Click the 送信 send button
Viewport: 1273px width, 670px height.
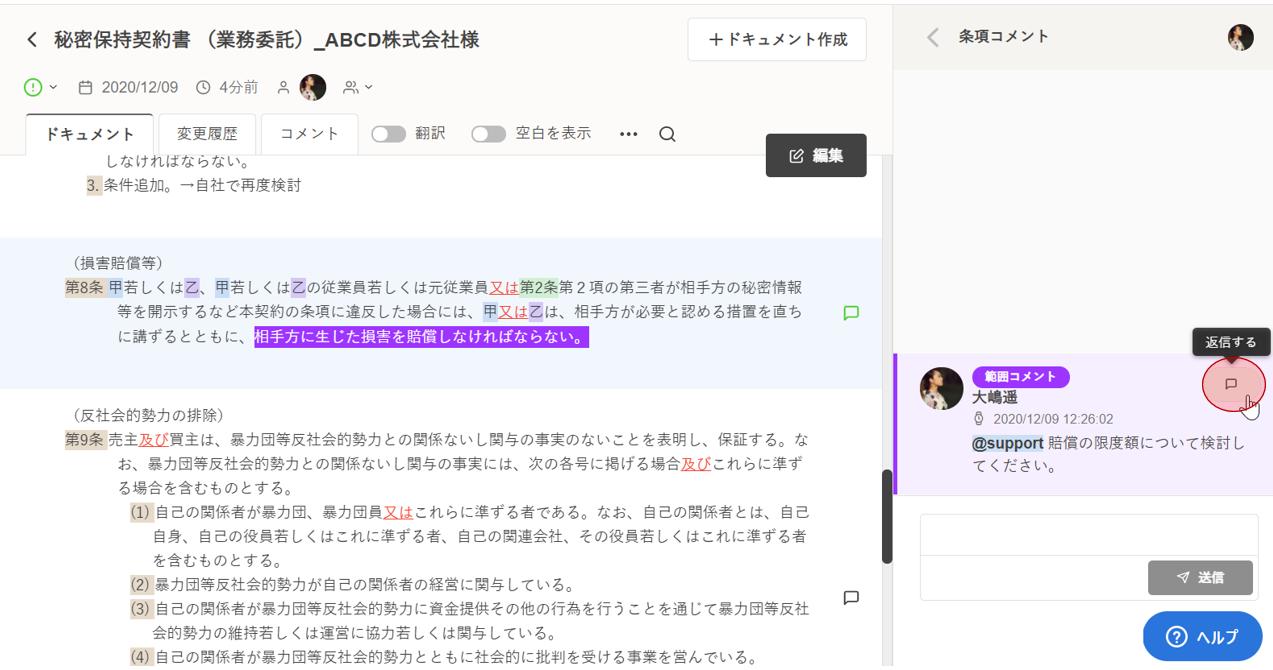[1200, 577]
